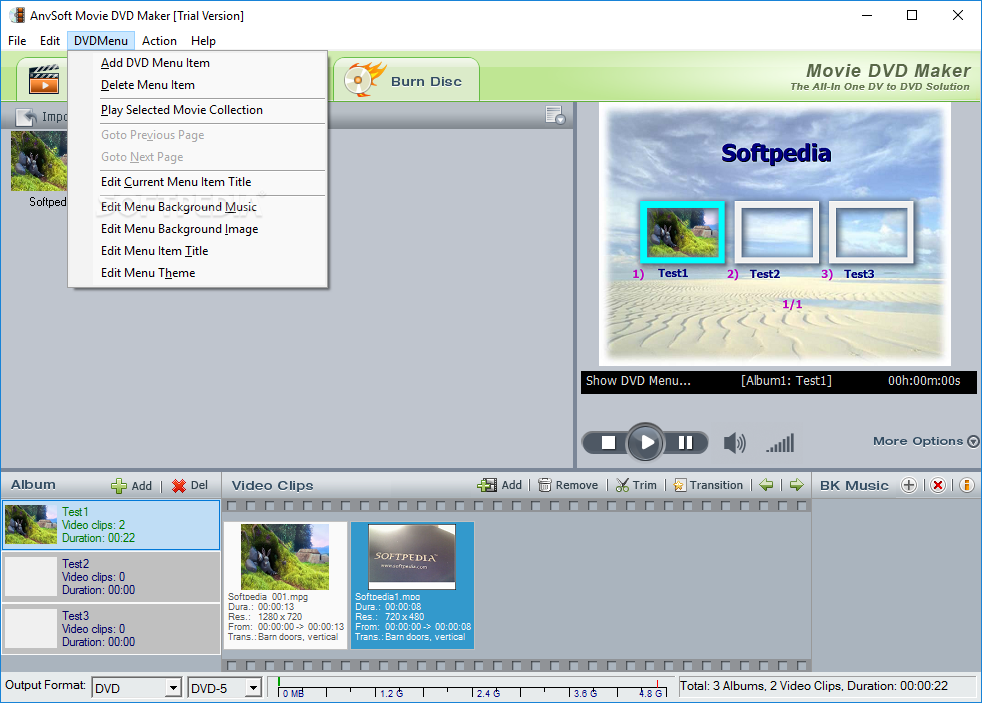The height and width of the screenshot is (703, 982).
Task: Select the Test2 album
Action: (x=111, y=577)
